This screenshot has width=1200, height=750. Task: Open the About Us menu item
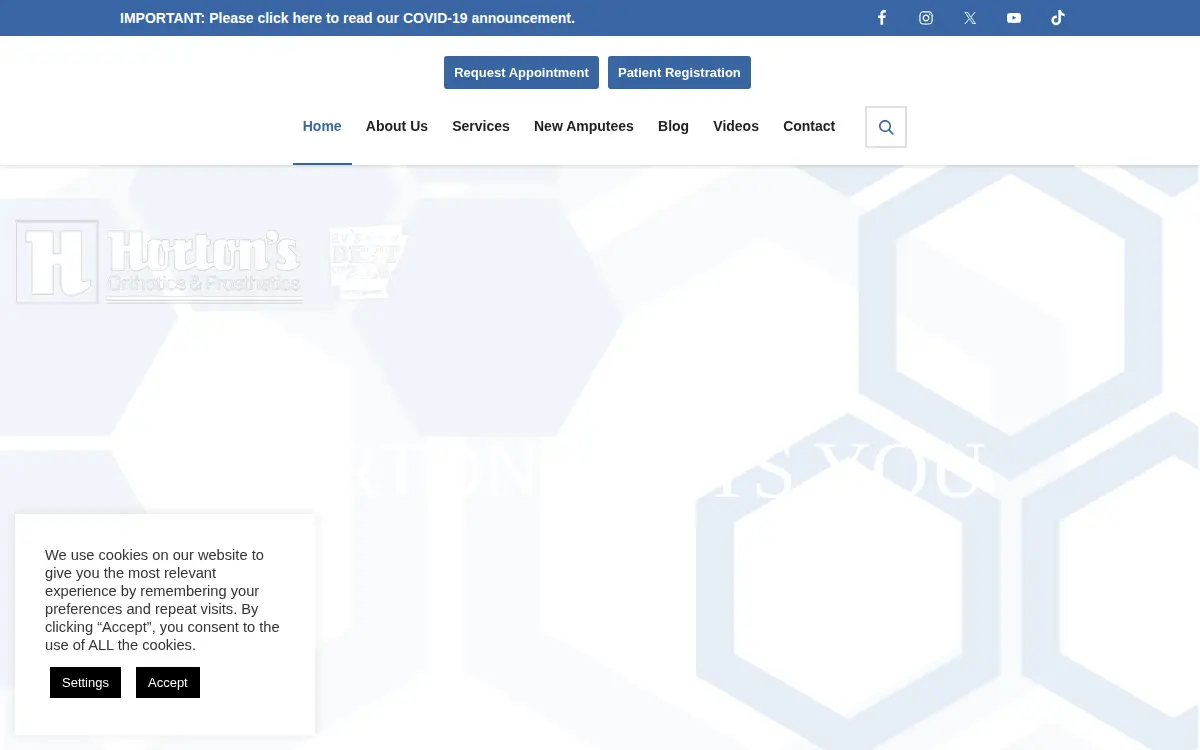pyautogui.click(x=397, y=126)
